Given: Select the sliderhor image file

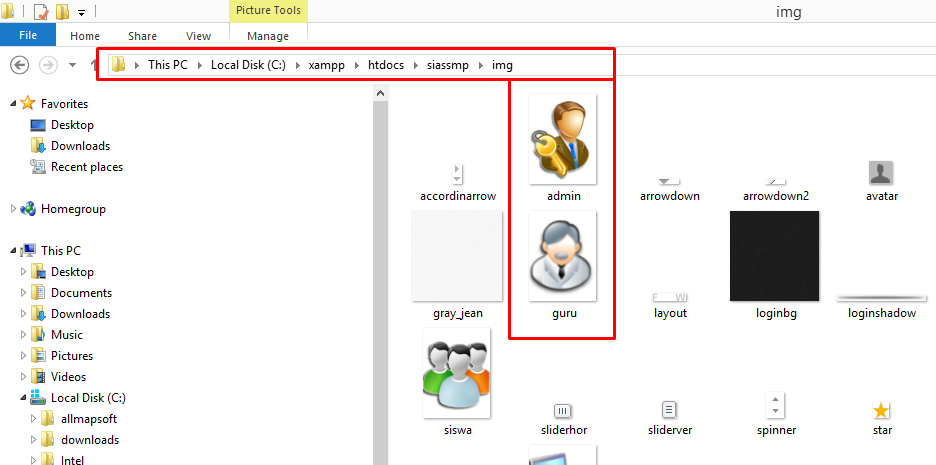Looking at the screenshot, I should pyautogui.click(x=564, y=419).
